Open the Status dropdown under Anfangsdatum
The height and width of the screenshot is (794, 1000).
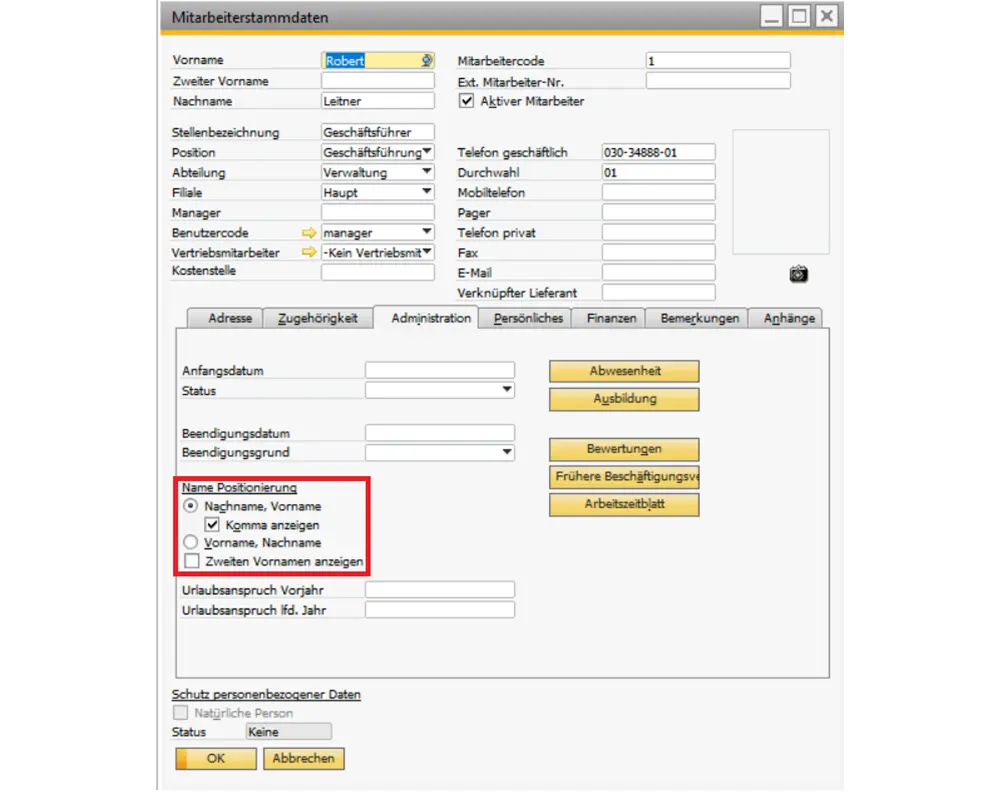click(506, 390)
